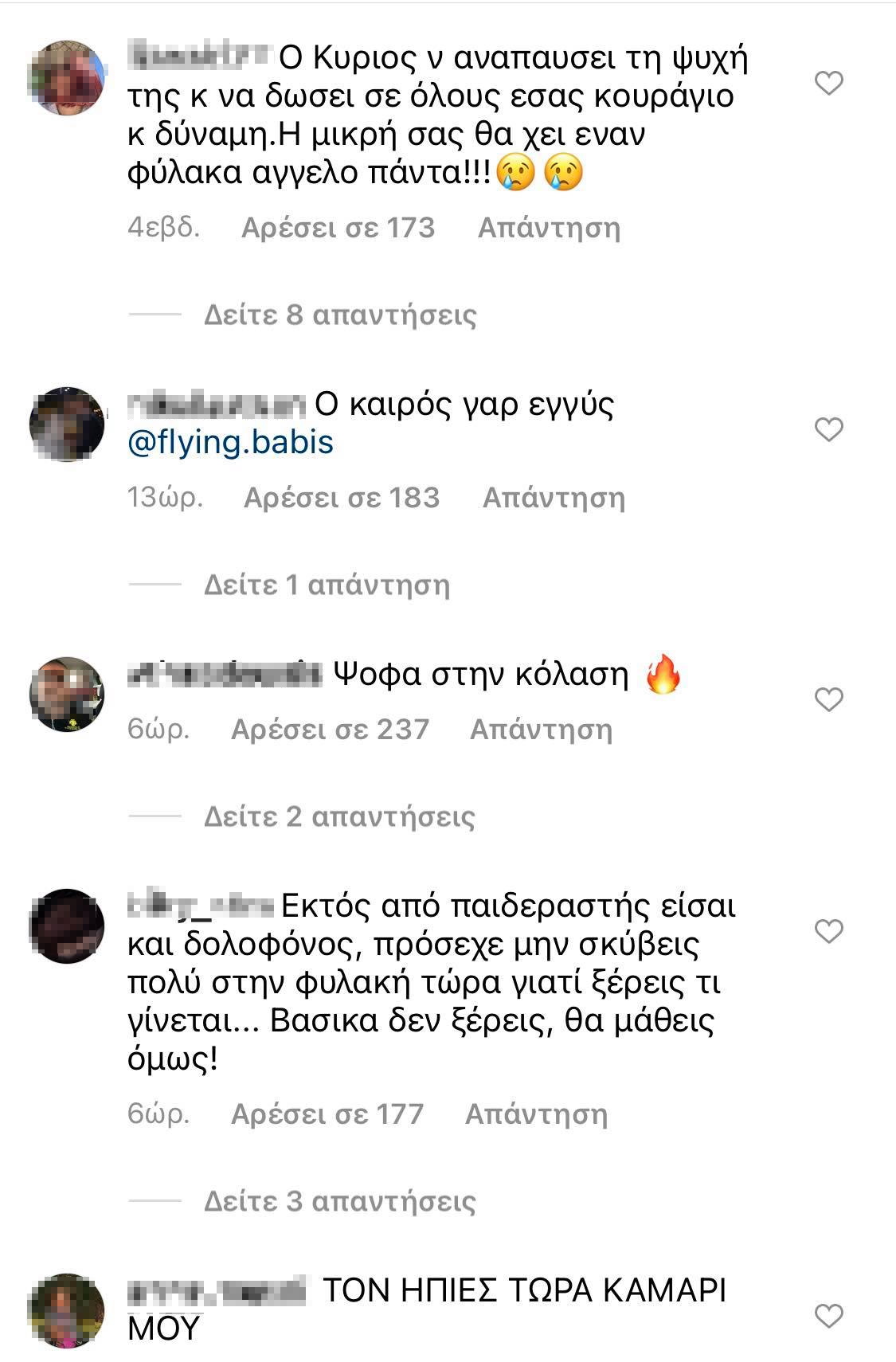This screenshot has width=896, height=1362.
Task: Show the 3 replies under the long comment
Action: click(340, 1201)
